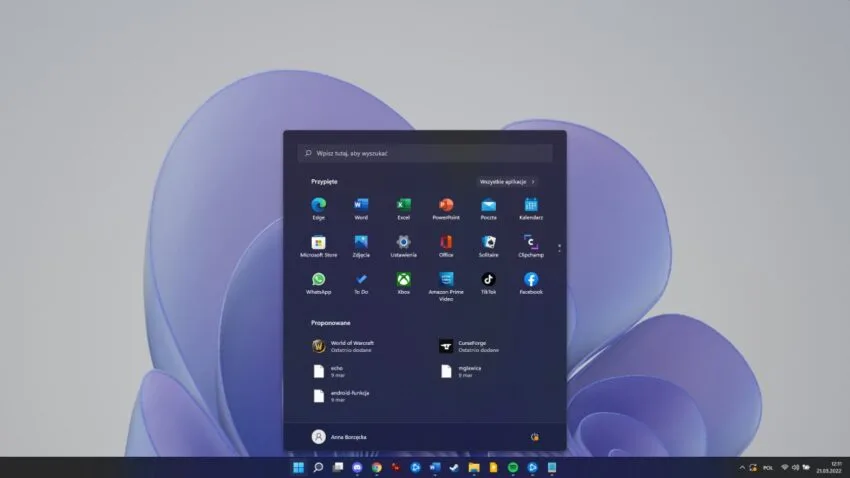850x478 pixels.
Task: Open the android-funkcja recent file
Action: click(342, 396)
